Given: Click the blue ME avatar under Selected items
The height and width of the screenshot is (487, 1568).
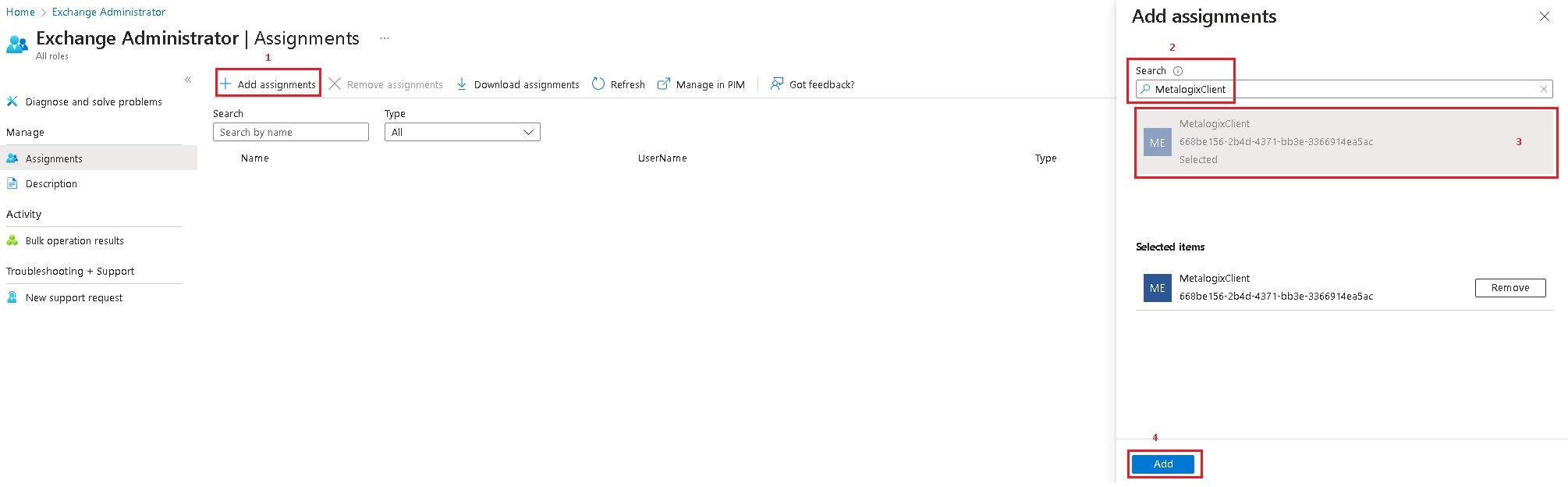Looking at the screenshot, I should [x=1158, y=288].
